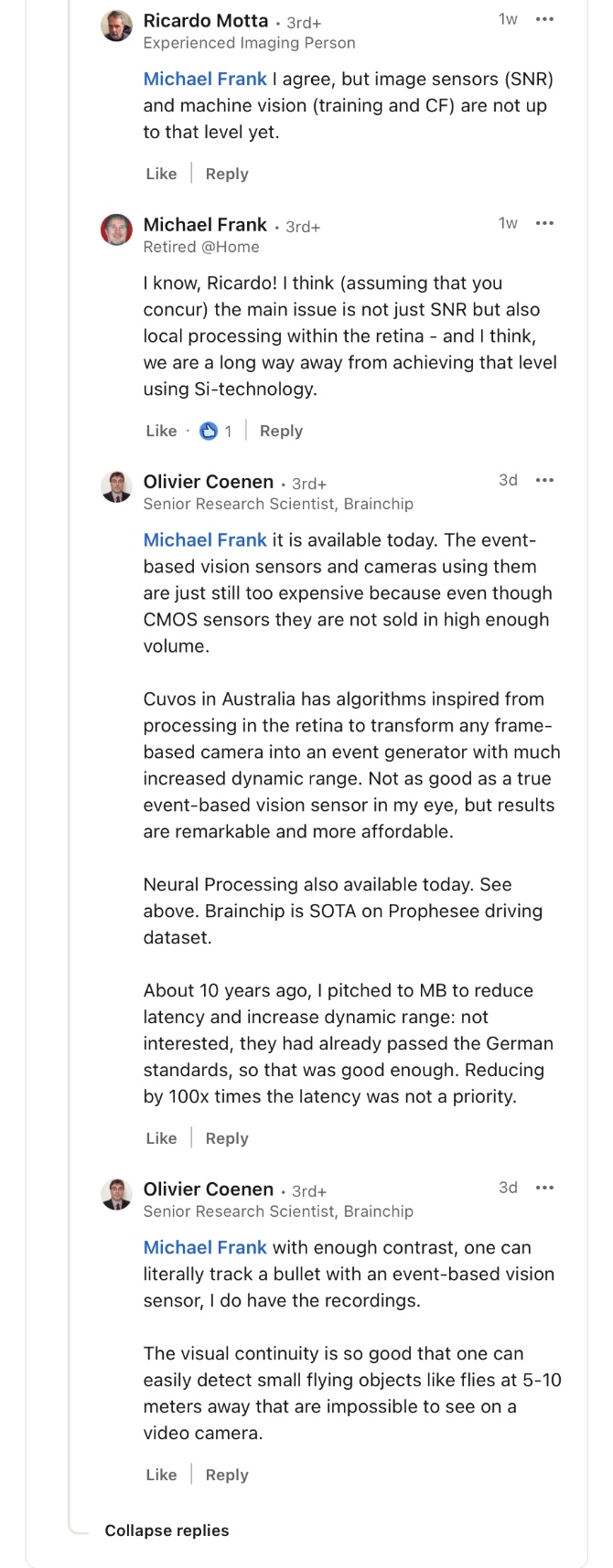The height and width of the screenshot is (1568, 613).
Task: Like Michael Frank's comment about SNR
Action: [161, 431]
